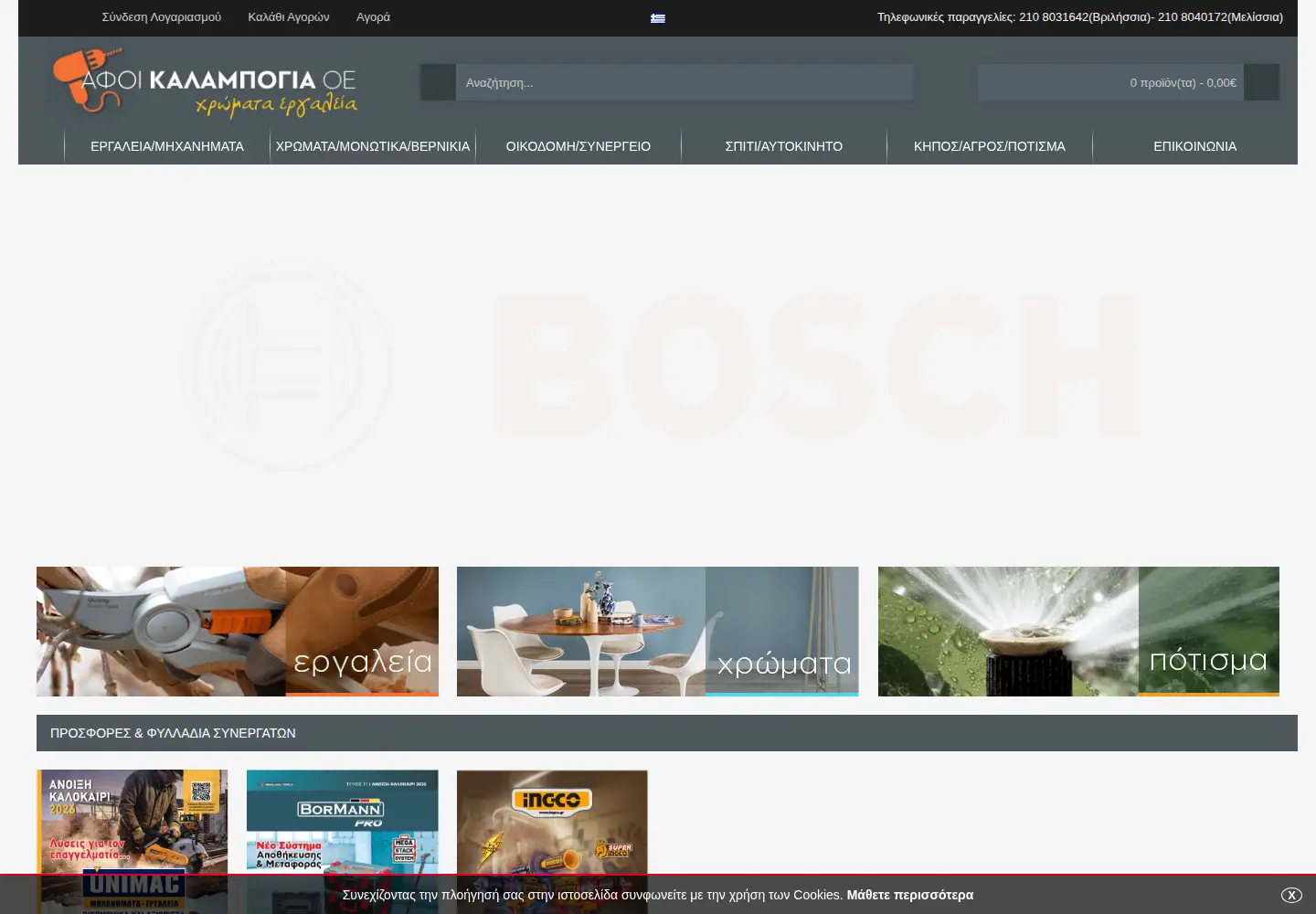Close the cookies notice with the X
The image size is (1316, 914).
[x=1291, y=895]
